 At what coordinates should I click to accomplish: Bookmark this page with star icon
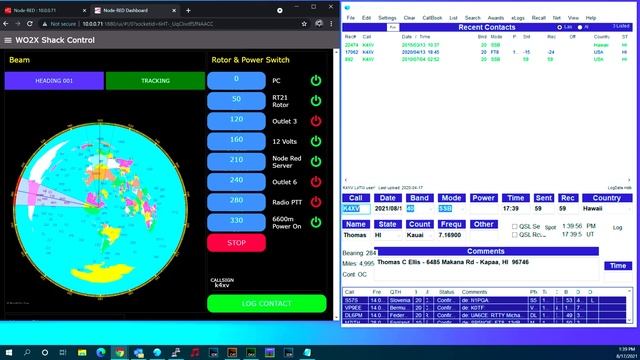[x=304, y=24]
